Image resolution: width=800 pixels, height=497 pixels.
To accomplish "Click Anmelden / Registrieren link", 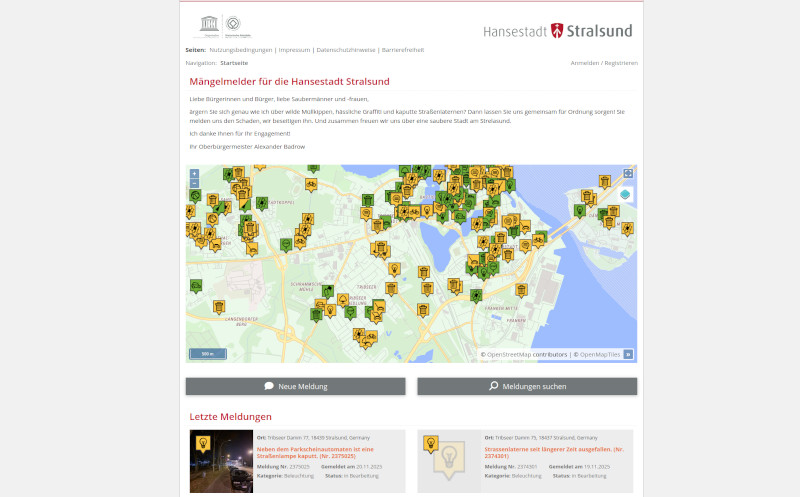I will pos(604,63).
